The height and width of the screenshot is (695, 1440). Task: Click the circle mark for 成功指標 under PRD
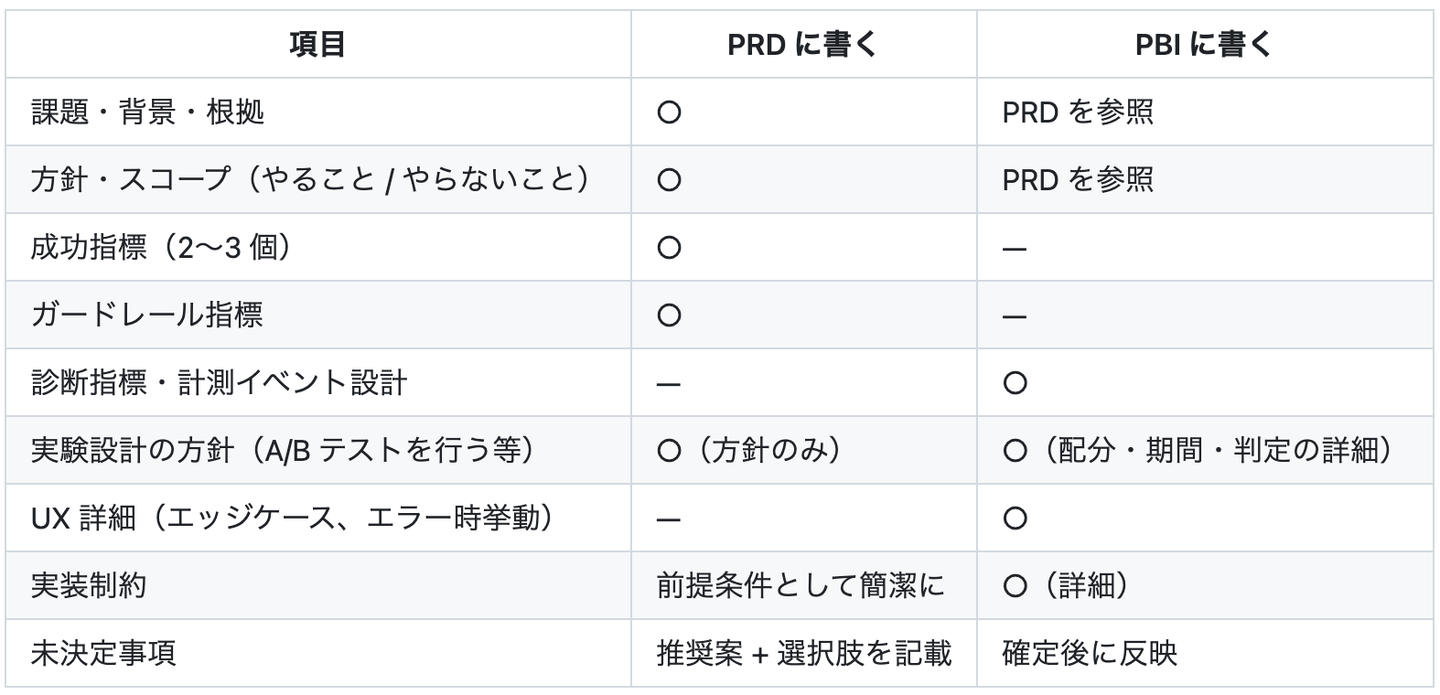[669, 248]
